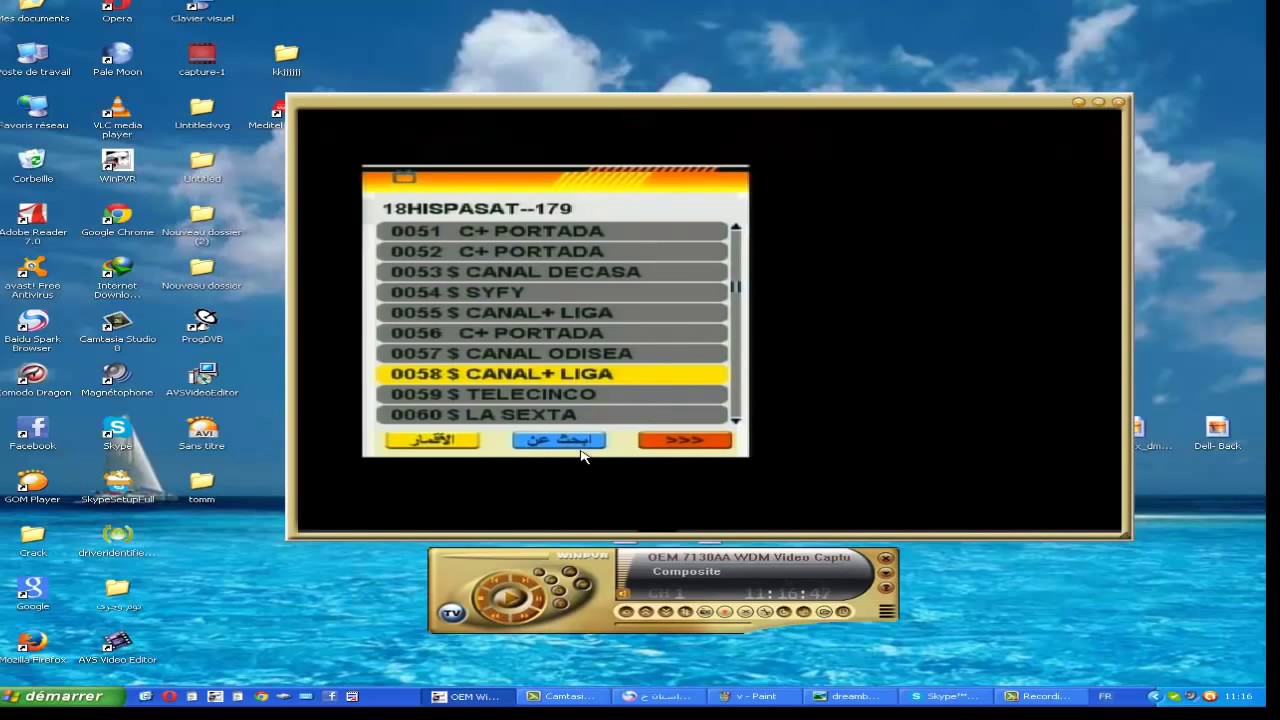Image resolution: width=1280 pixels, height=720 pixels.
Task: Select channel 0059 TELECINCO
Action: (x=551, y=394)
